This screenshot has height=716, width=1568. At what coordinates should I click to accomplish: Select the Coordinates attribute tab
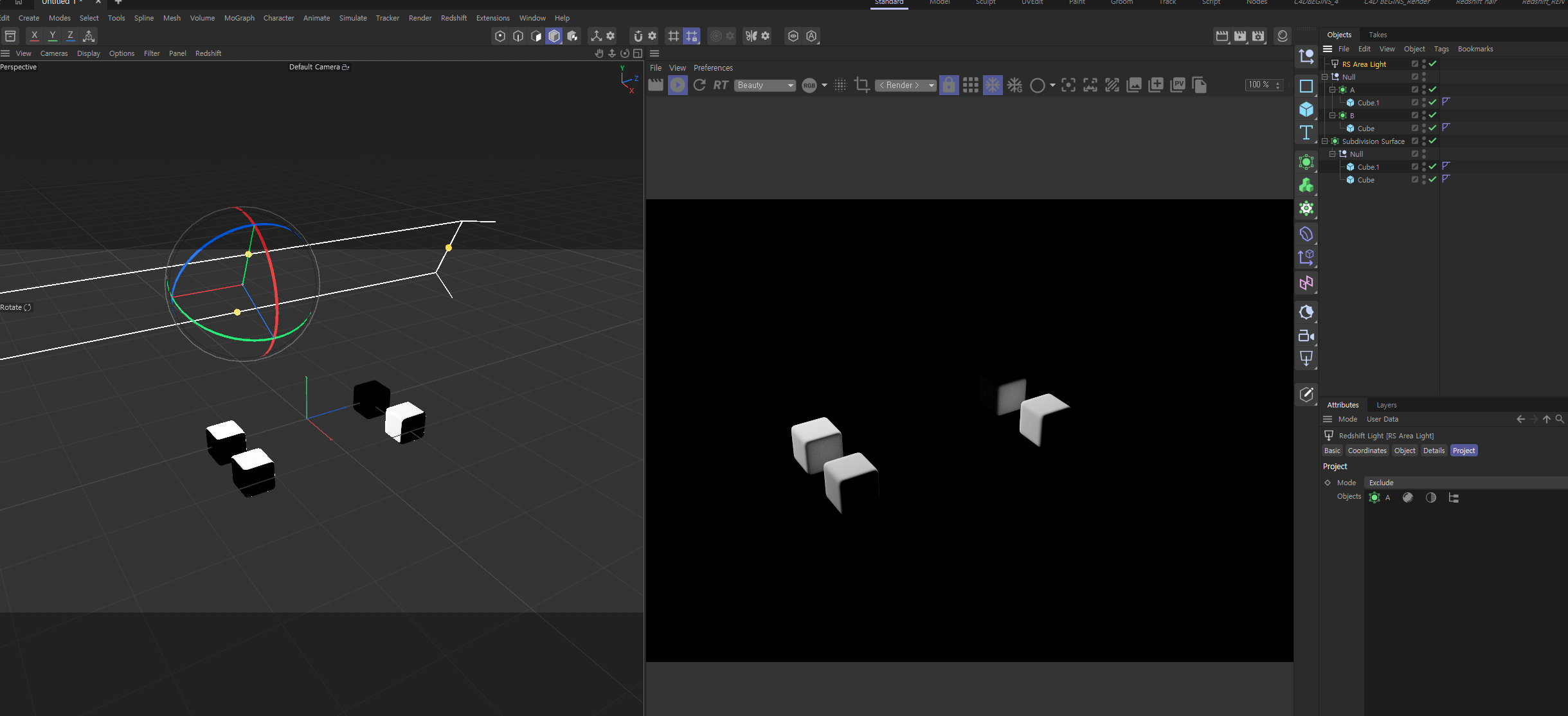coord(1367,451)
